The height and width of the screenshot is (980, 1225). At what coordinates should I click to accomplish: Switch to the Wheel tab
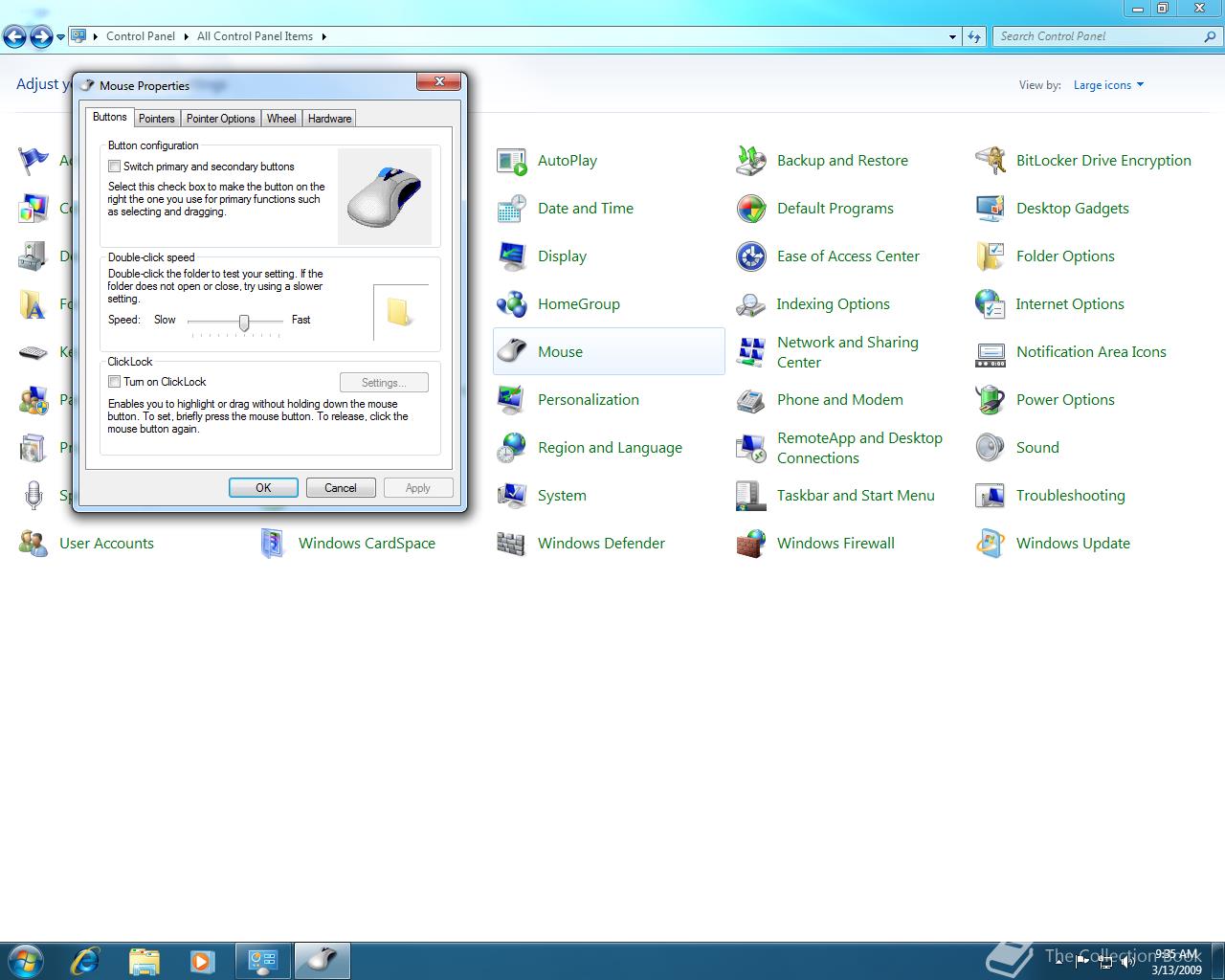(281, 119)
